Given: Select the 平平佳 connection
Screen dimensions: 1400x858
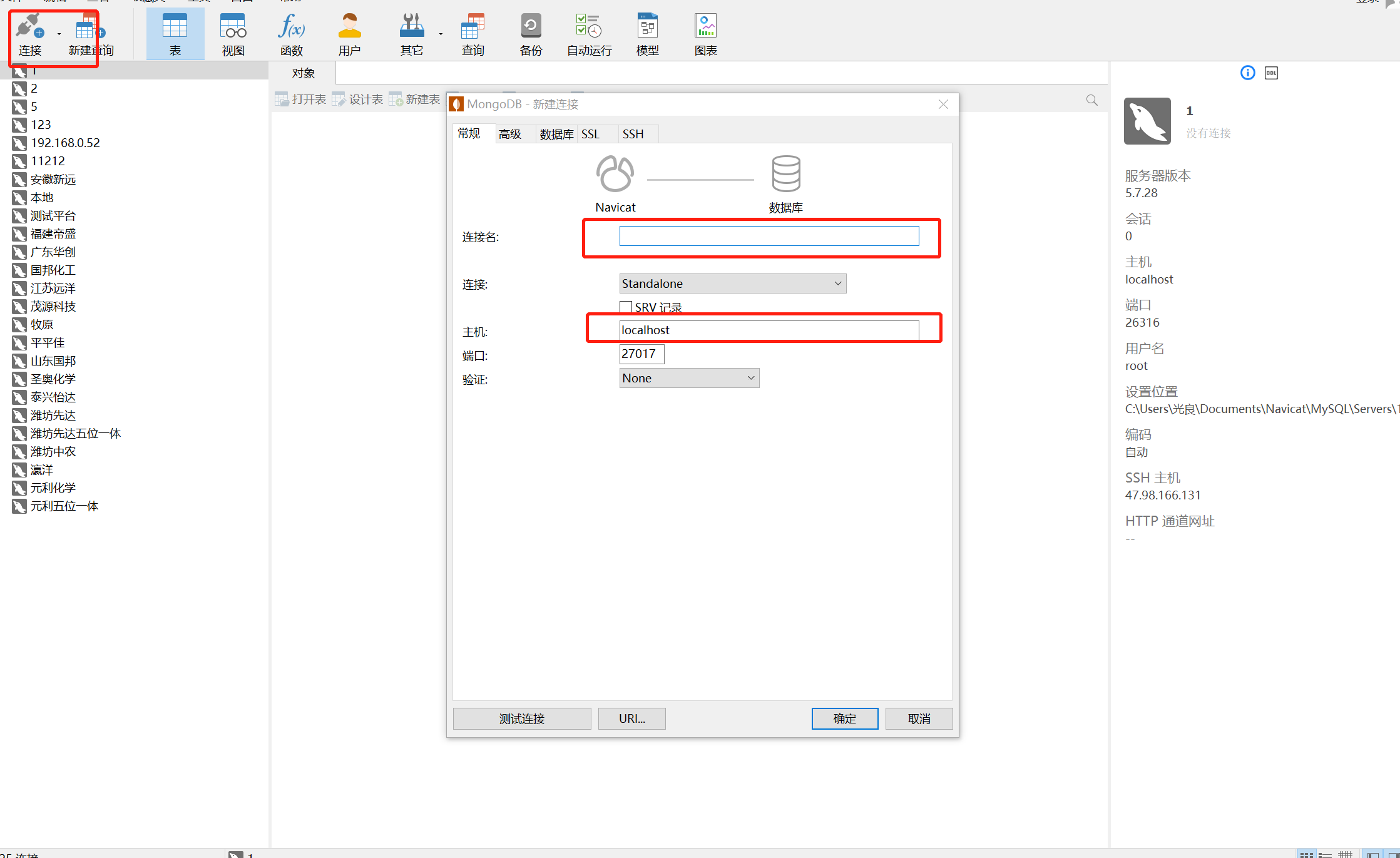Looking at the screenshot, I should pos(134,342).
